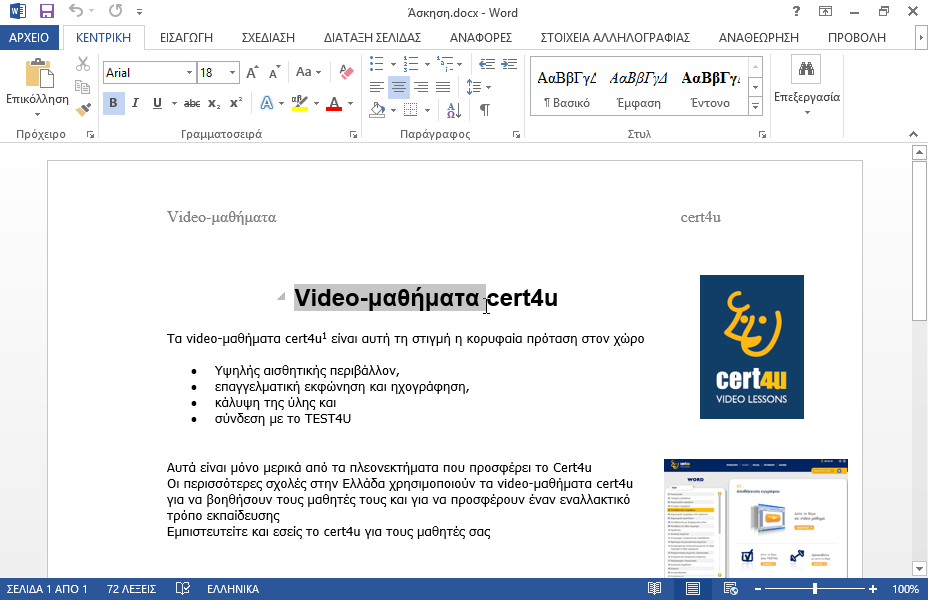Open the Γραμματοσειρά dialog launcher
Screen dimensions: 928x600
(x=353, y=135)
